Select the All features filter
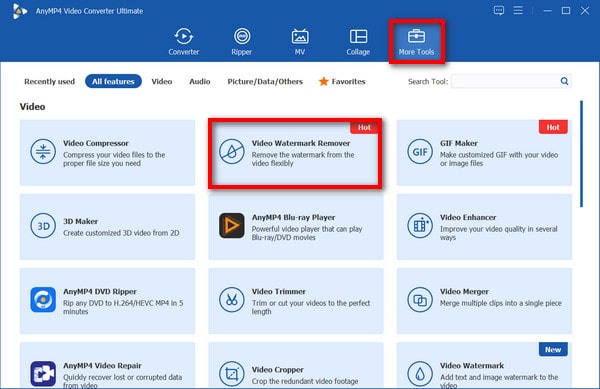The width and height of the screenshot is (600, 389). click(x=113, y=81)
